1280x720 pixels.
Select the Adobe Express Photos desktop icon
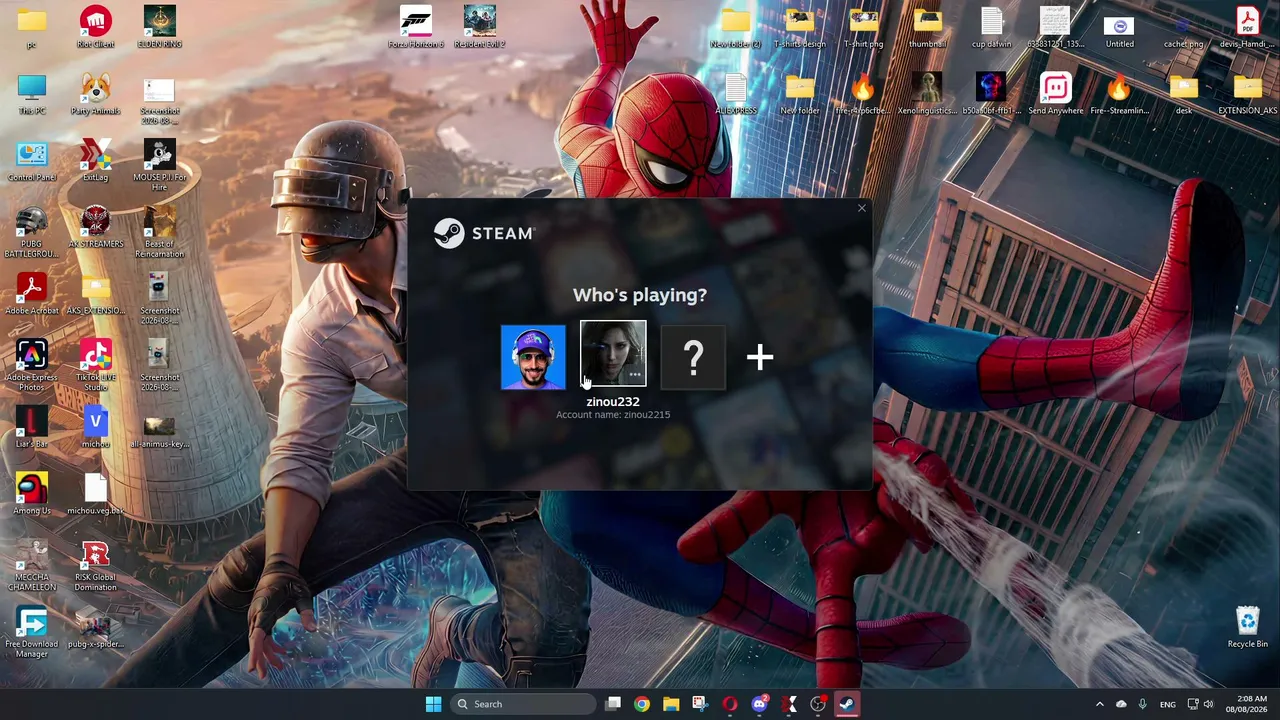click(32, 365)
